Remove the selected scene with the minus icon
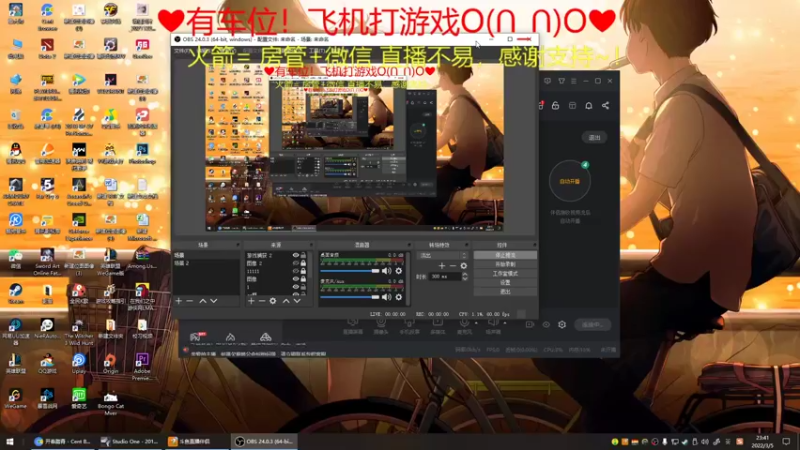 [x=190, y=301]
